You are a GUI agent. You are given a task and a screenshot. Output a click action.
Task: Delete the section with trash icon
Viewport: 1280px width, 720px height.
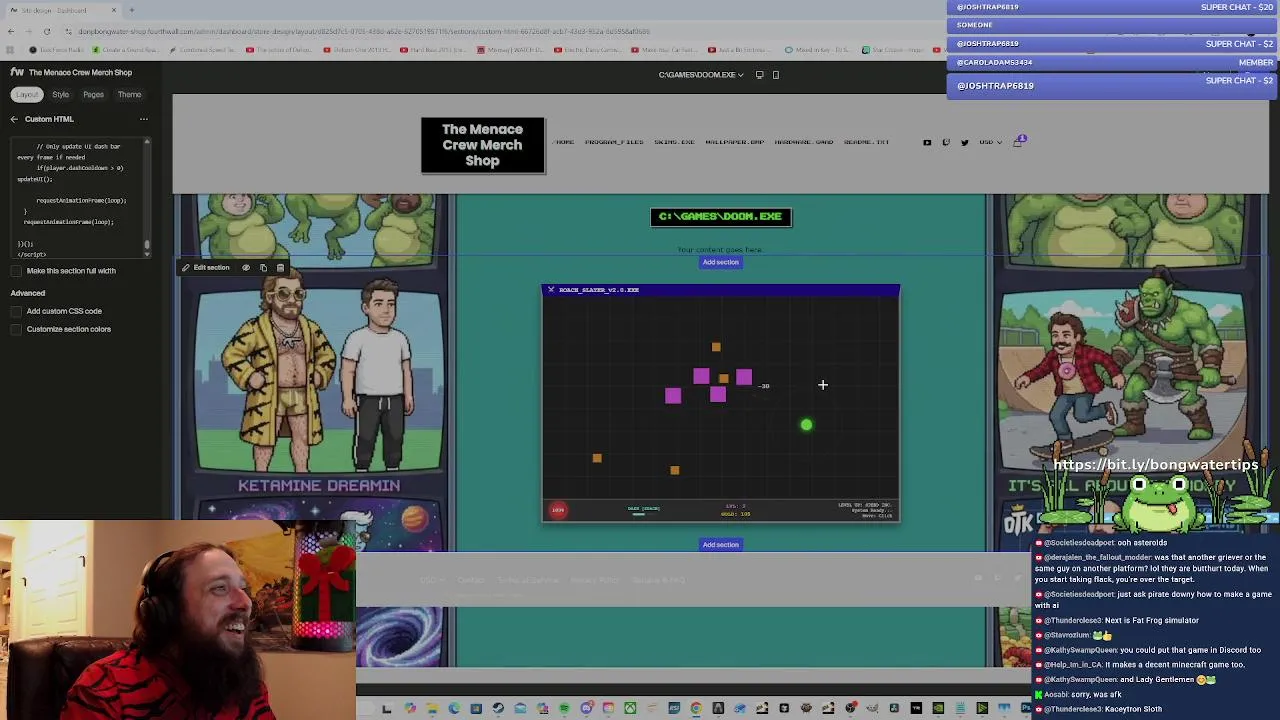pyautogui.click(x=280, y=267)
